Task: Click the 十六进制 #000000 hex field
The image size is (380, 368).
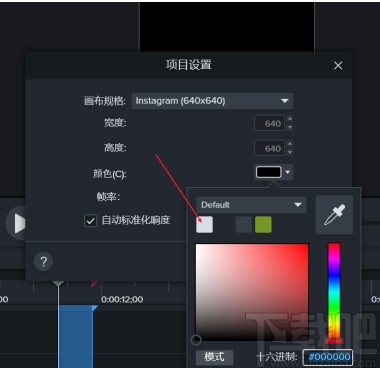Action: (x=328, y=357)
